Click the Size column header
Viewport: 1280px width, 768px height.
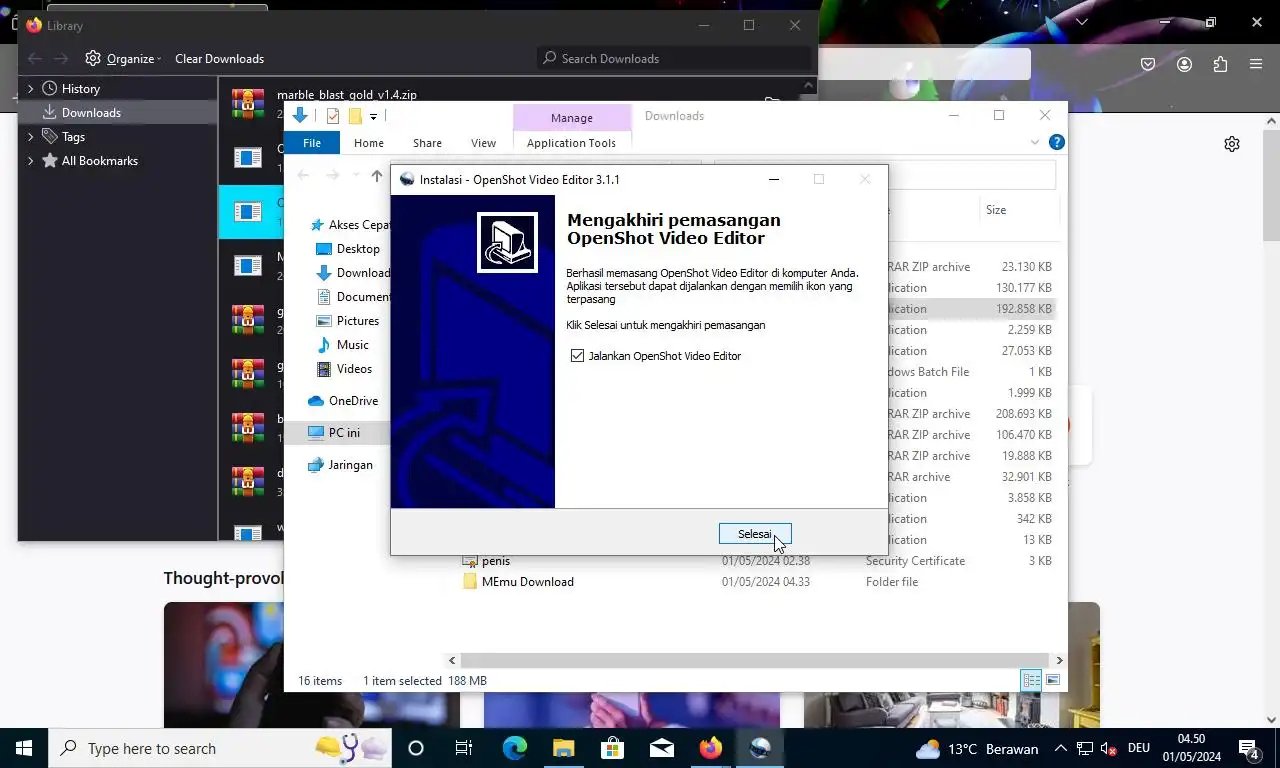click(1017, 210)
